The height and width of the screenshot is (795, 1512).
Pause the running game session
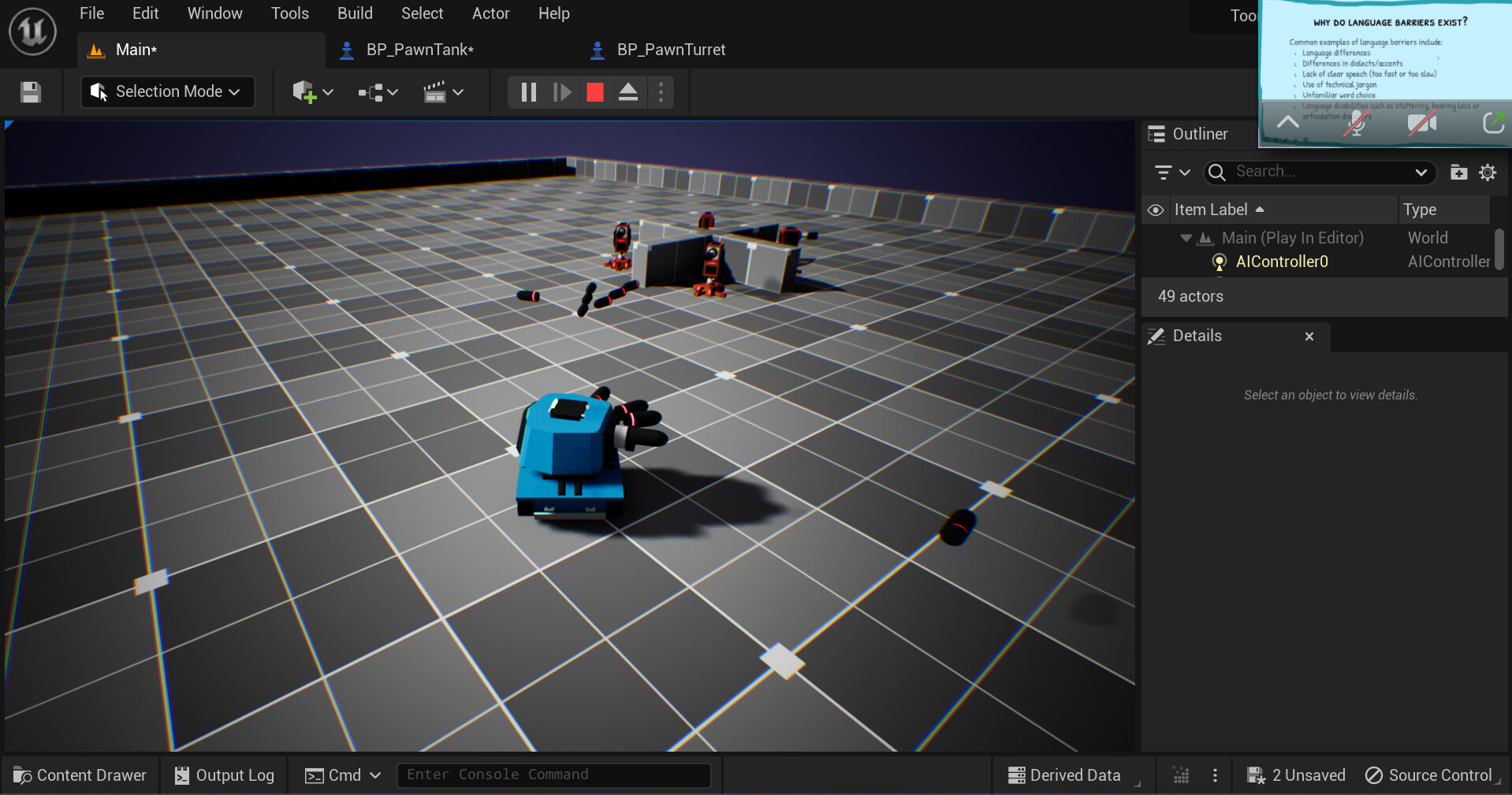coord(527,92)
